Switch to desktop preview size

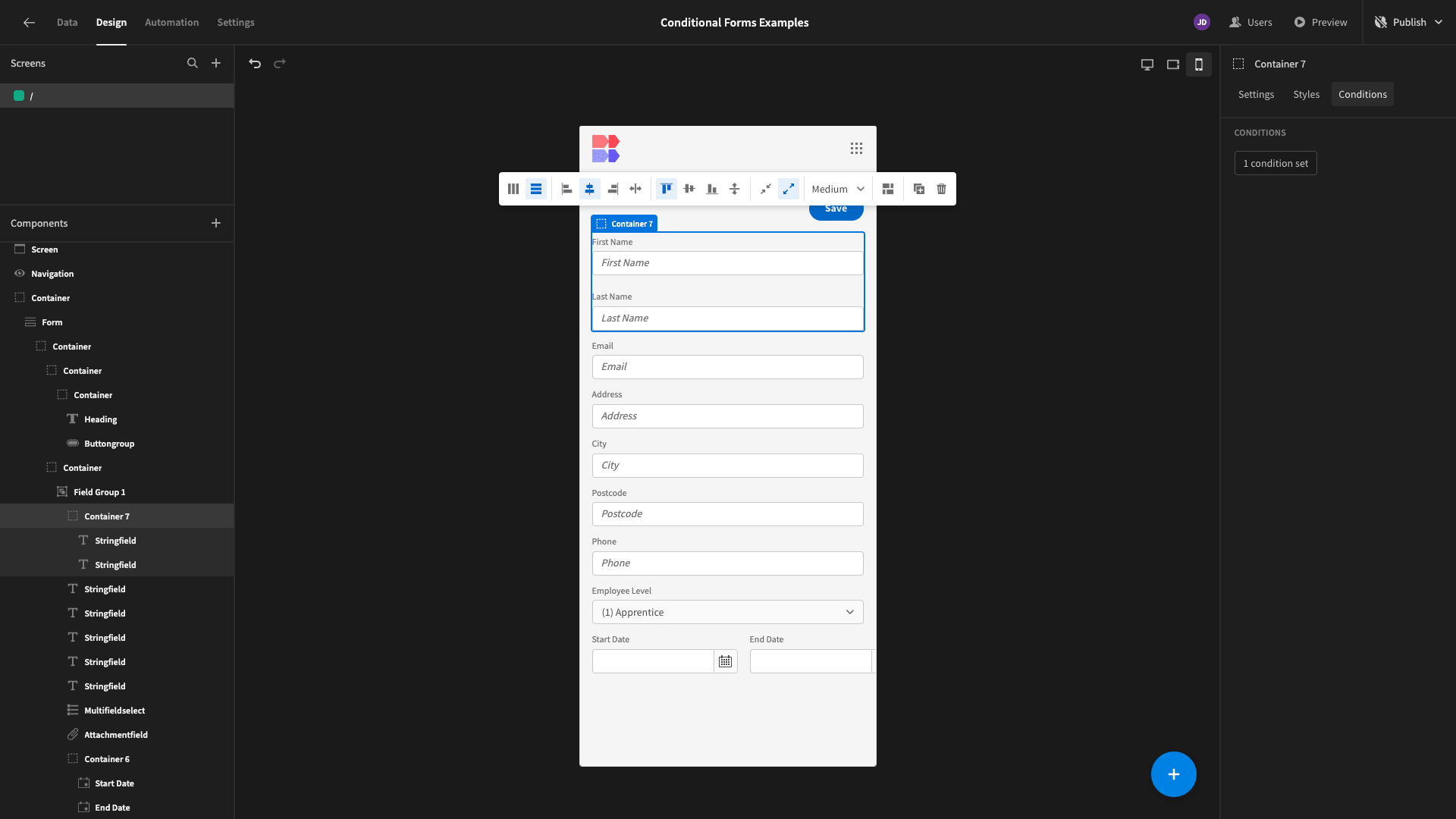coord(1147,64)
